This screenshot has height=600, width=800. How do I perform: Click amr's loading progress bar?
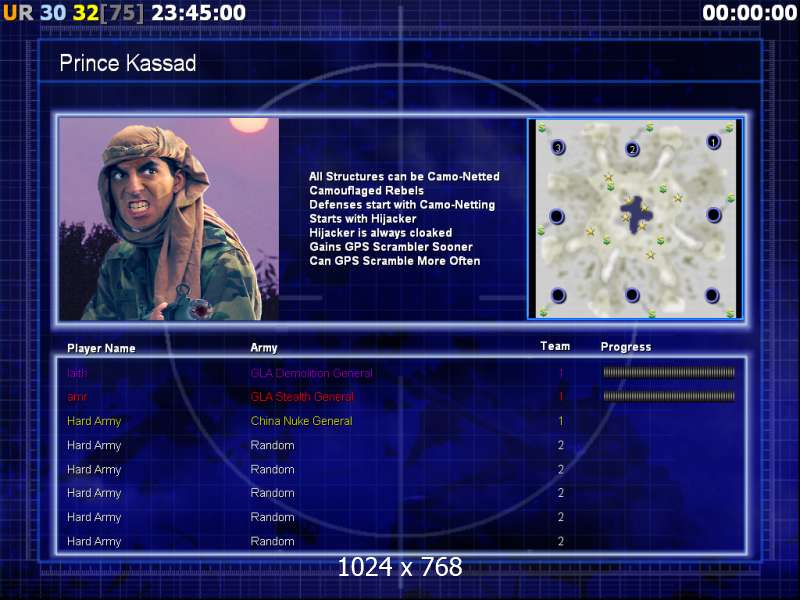pos(669,396)
